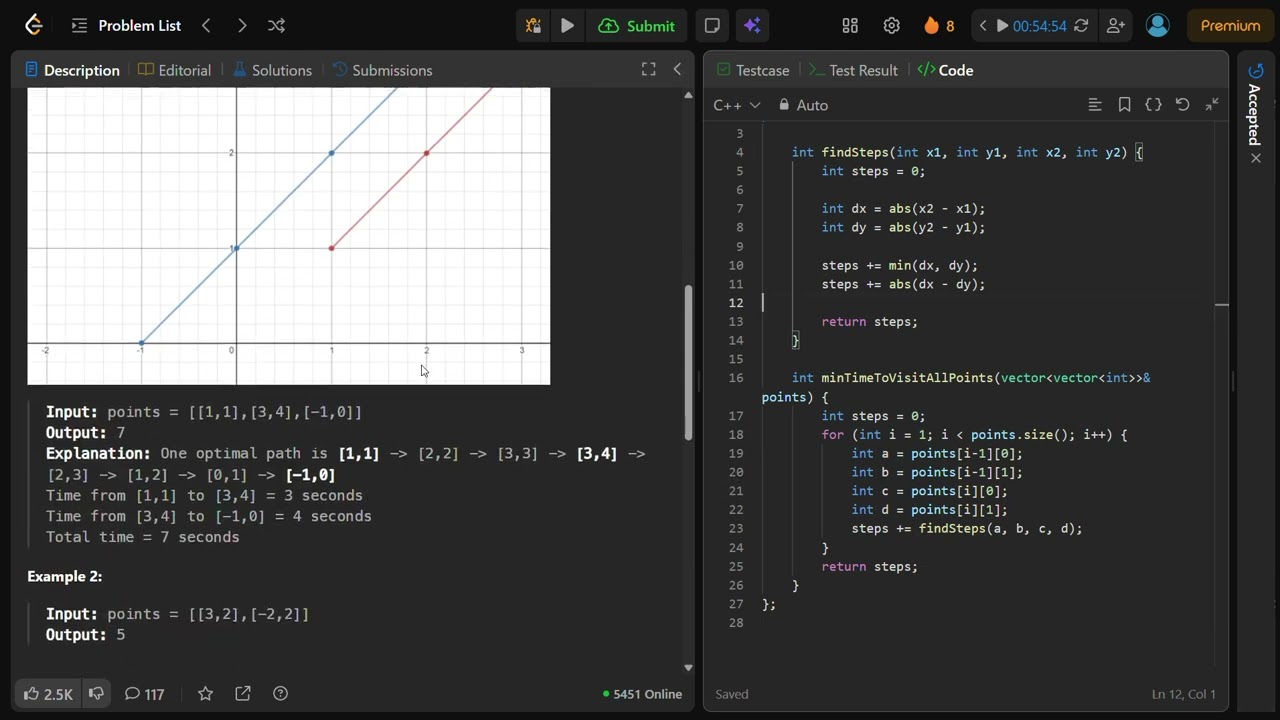Switch to the Editorial tab

(175, 70)
